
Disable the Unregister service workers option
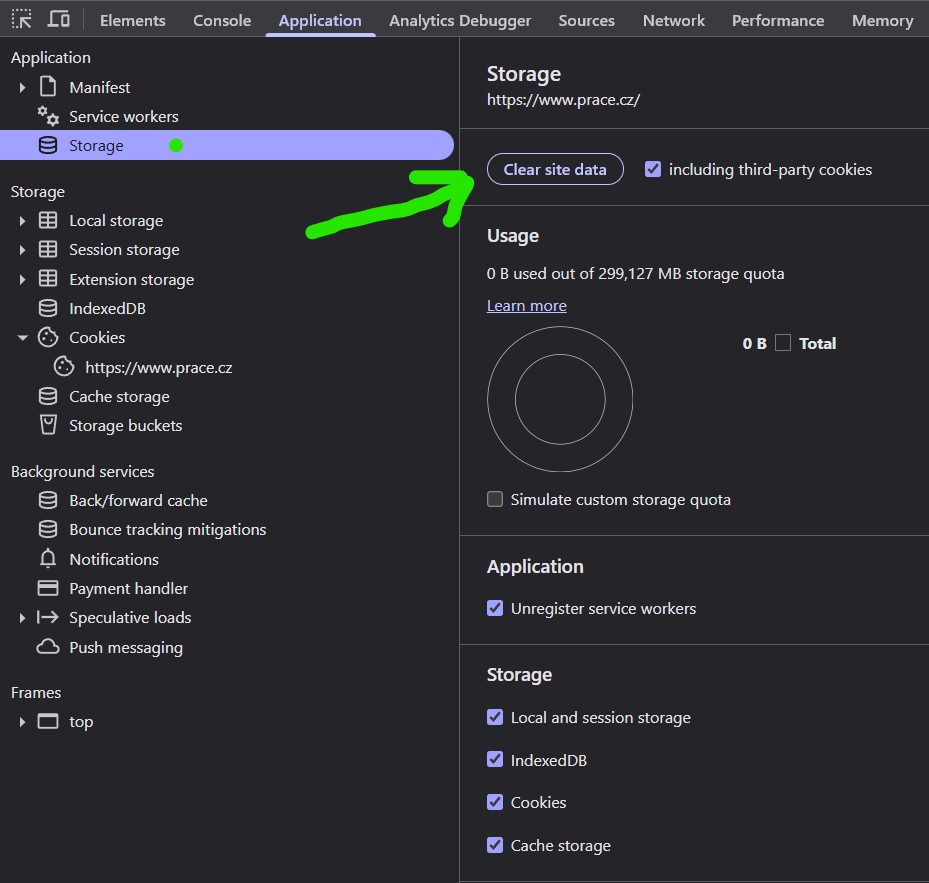[495, 608]
